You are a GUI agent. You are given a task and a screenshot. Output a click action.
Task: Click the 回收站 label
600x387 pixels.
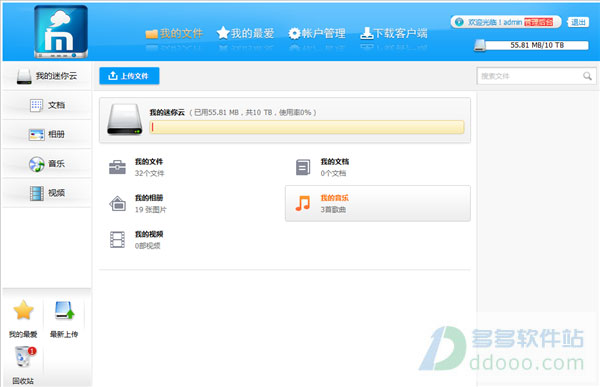click(x=23, y=381)
